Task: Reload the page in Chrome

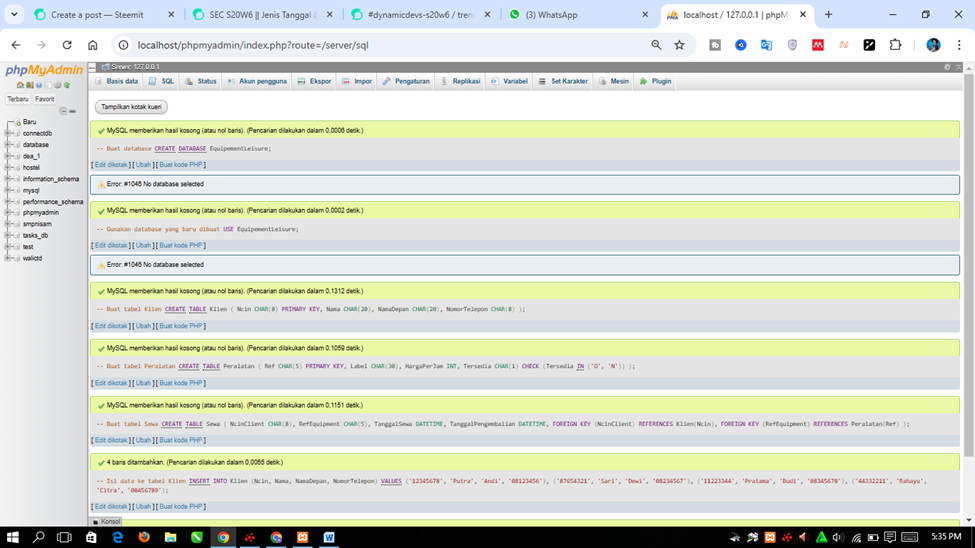Action: [67, 45]
